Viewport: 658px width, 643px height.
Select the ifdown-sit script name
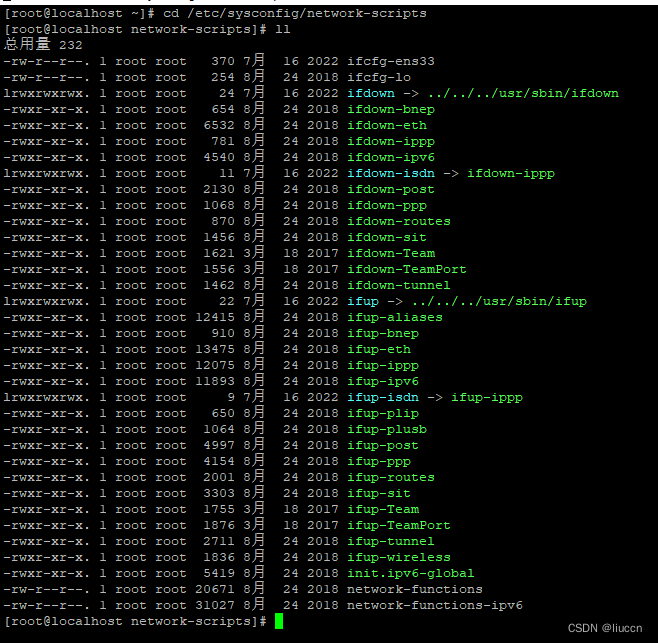click(x=387, y=237)
